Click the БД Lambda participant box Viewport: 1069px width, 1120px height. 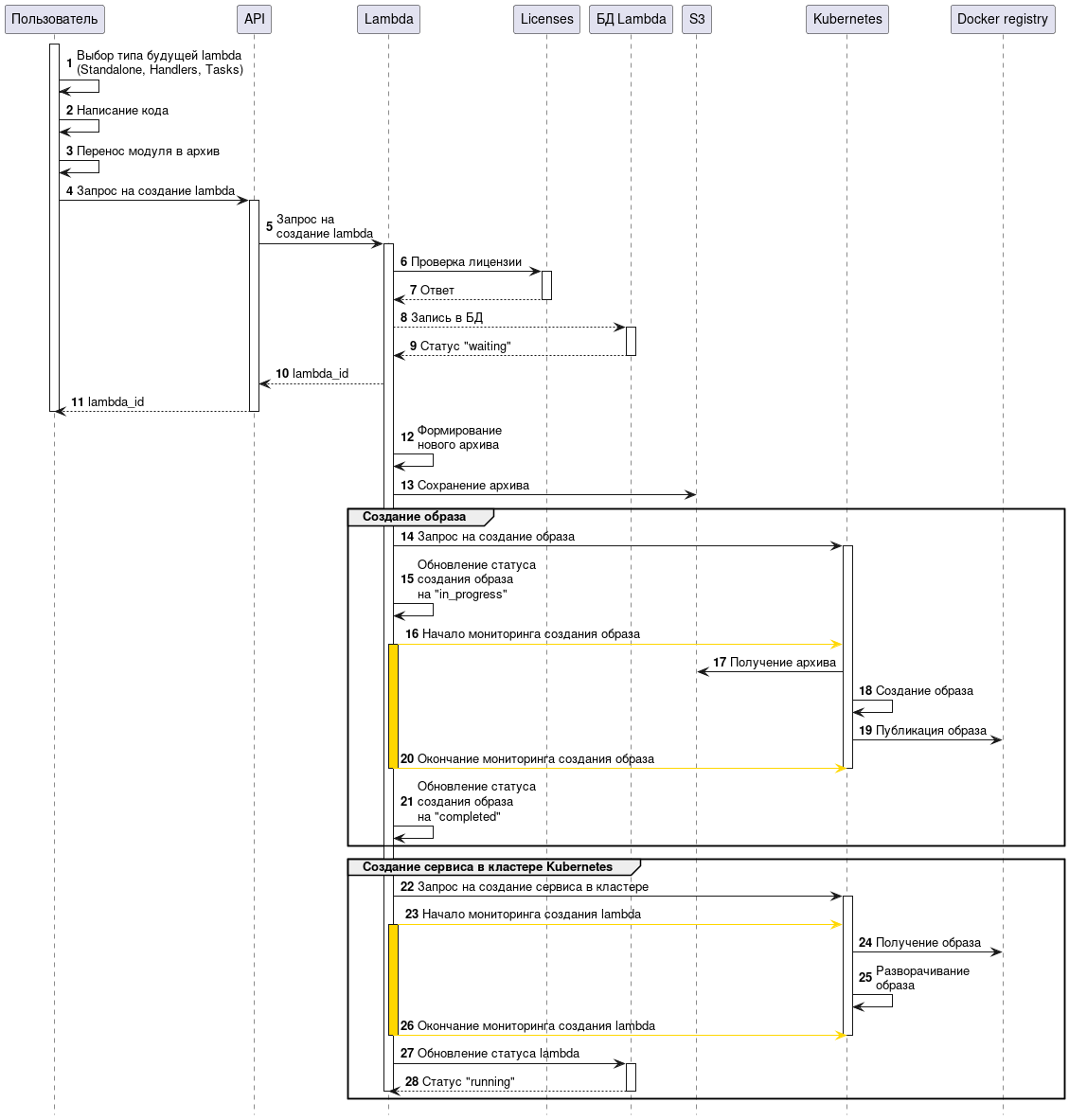631,19
